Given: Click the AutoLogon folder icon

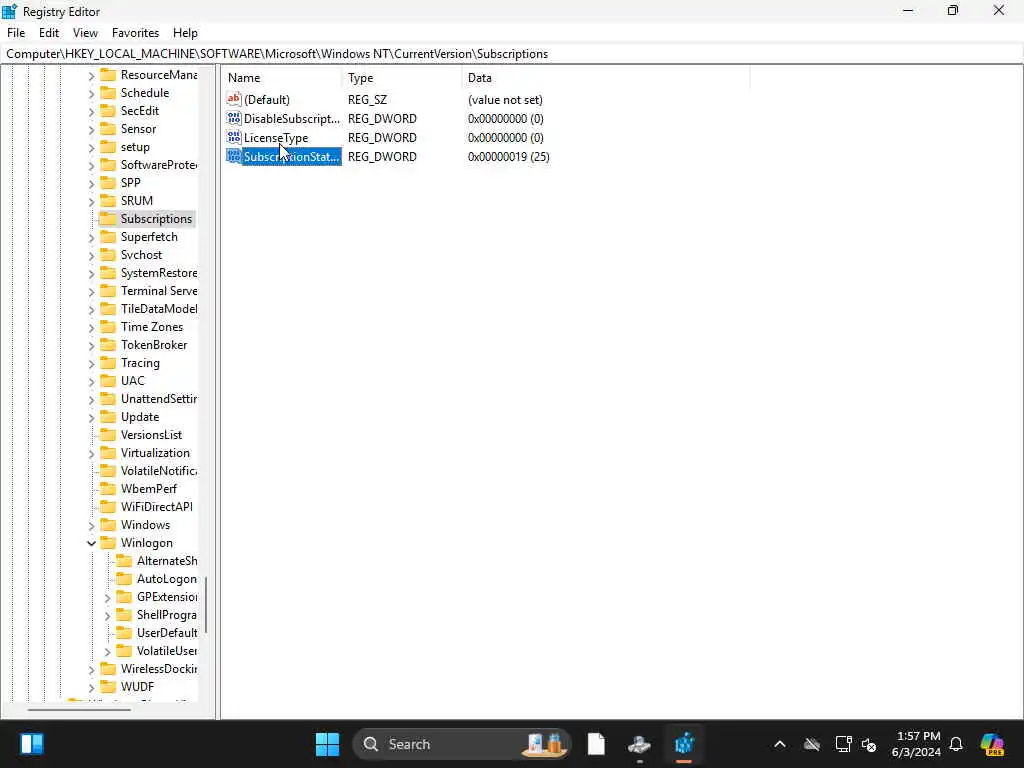Looking at the screenshot, I should coord(124,578).
